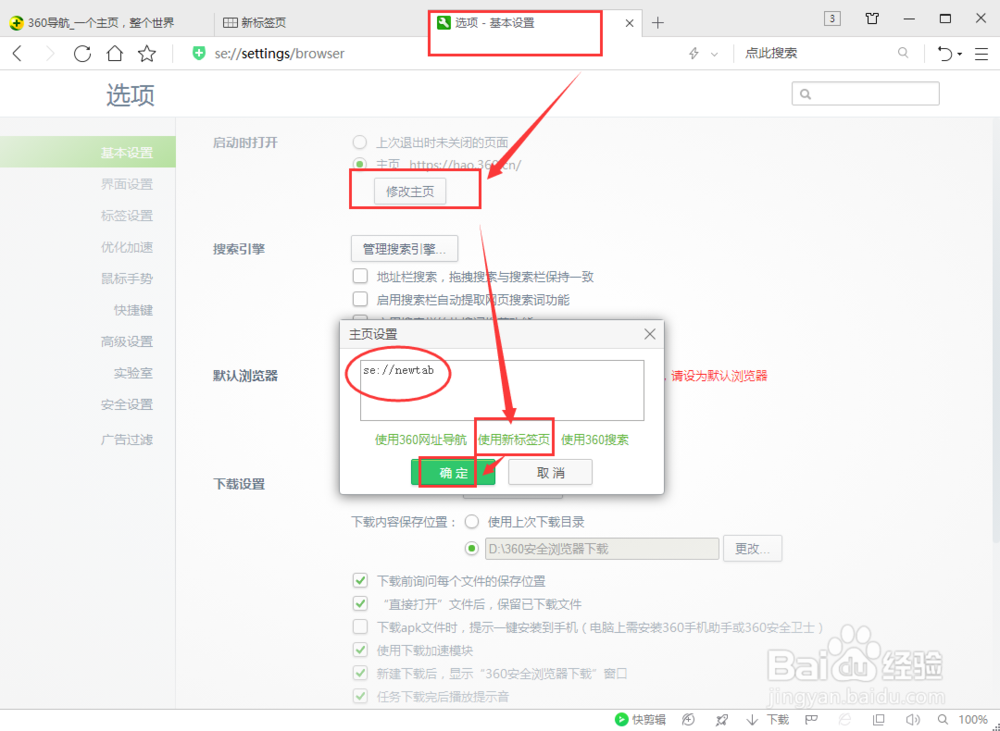Open 鼠标手势 in sidebar
The image size is (1000, 731).
(126, 278)
